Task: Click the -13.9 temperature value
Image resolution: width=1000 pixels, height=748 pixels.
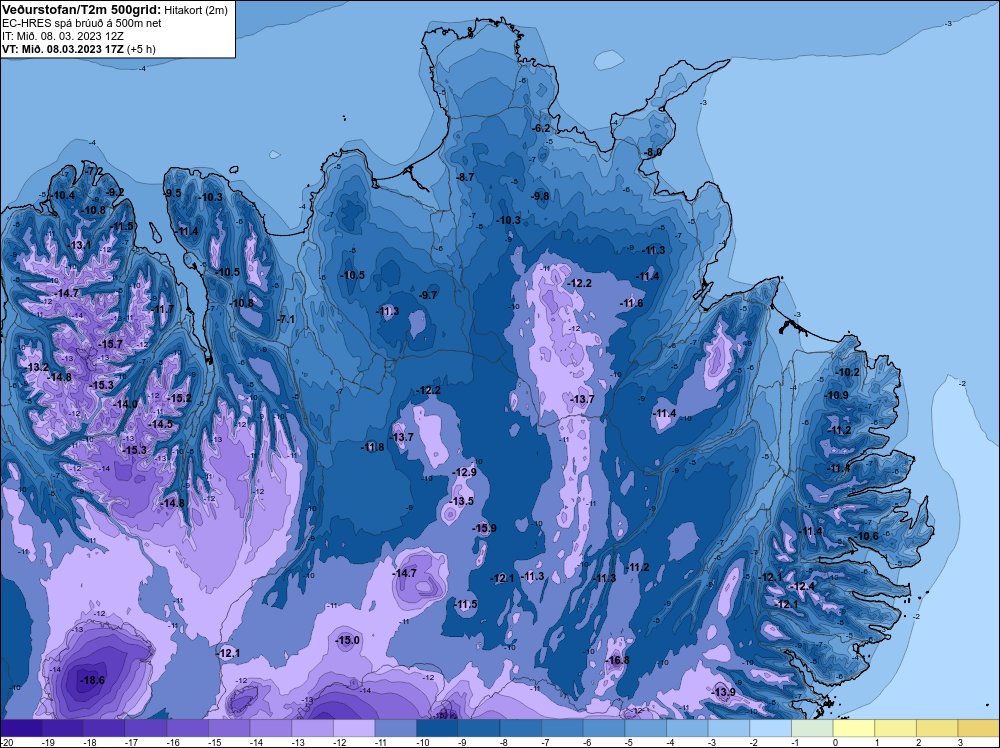Action: (x=724, y=693)
